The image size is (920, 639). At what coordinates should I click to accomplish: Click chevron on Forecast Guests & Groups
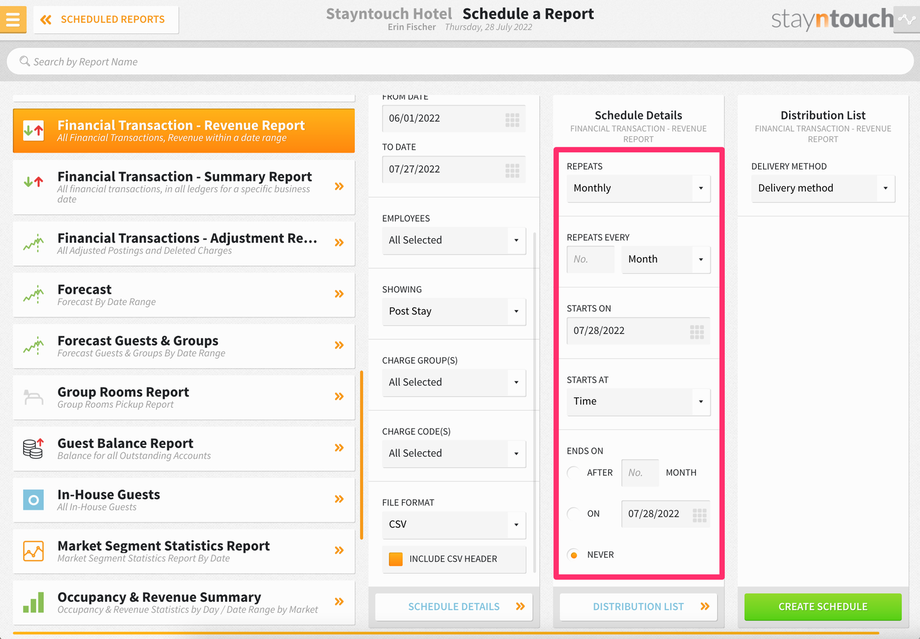[339, 345]
